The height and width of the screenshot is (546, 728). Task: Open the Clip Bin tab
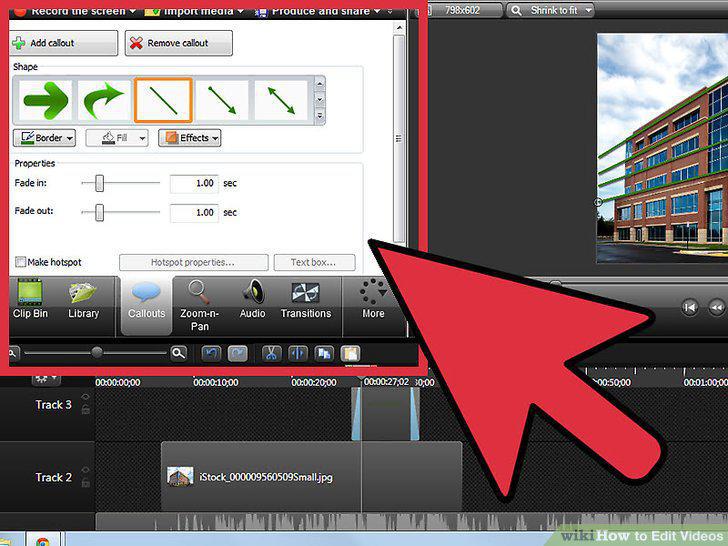tap(30, 300)
